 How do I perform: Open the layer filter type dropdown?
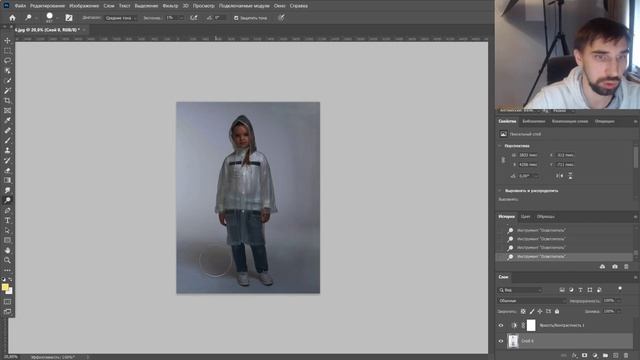520,290
